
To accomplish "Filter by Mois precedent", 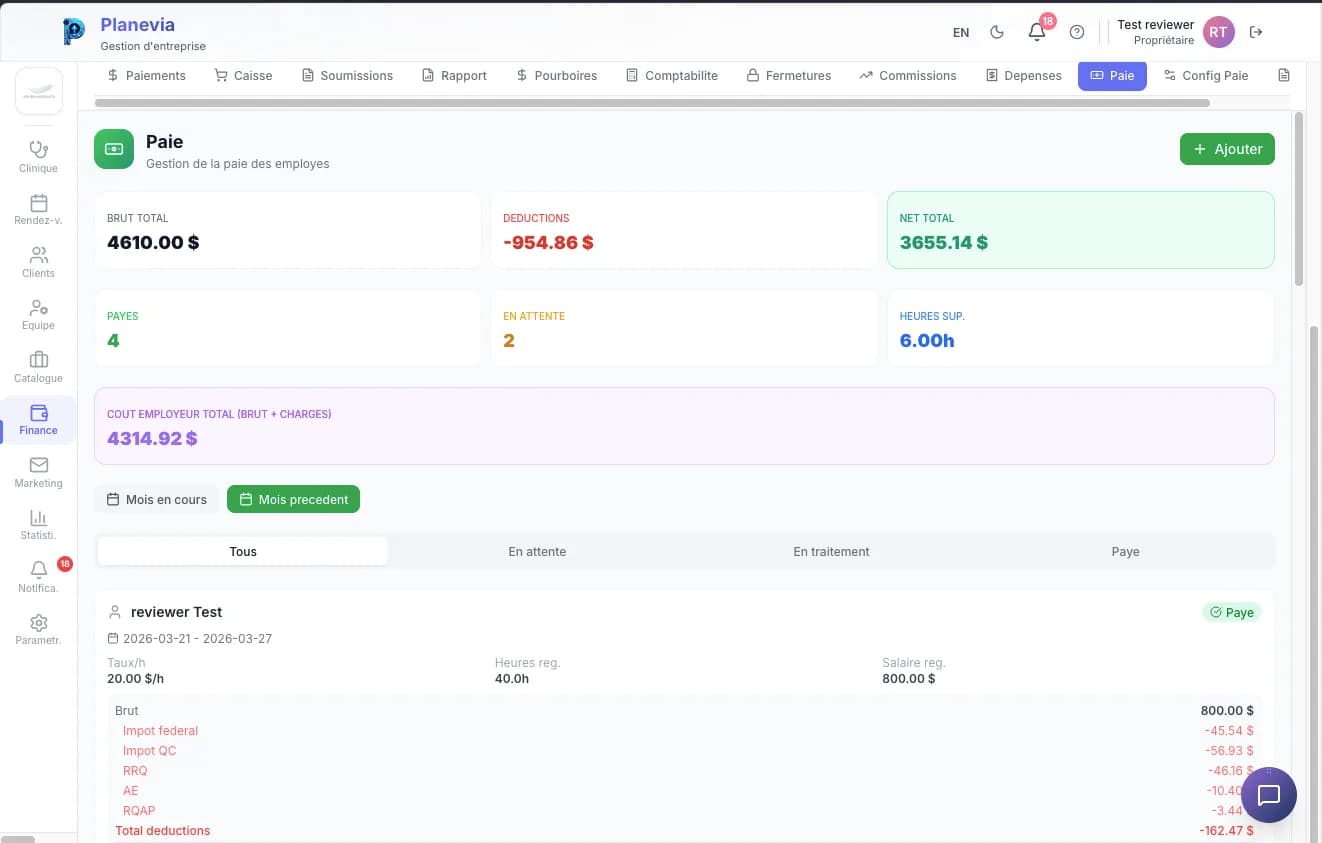I will tap(293, 499).
